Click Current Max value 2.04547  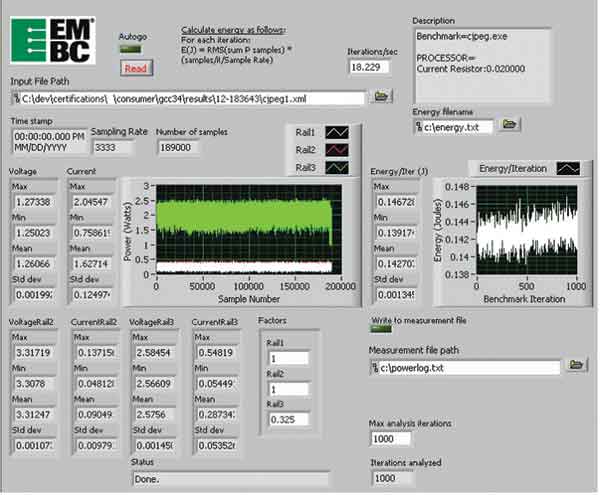click(92, 202)
